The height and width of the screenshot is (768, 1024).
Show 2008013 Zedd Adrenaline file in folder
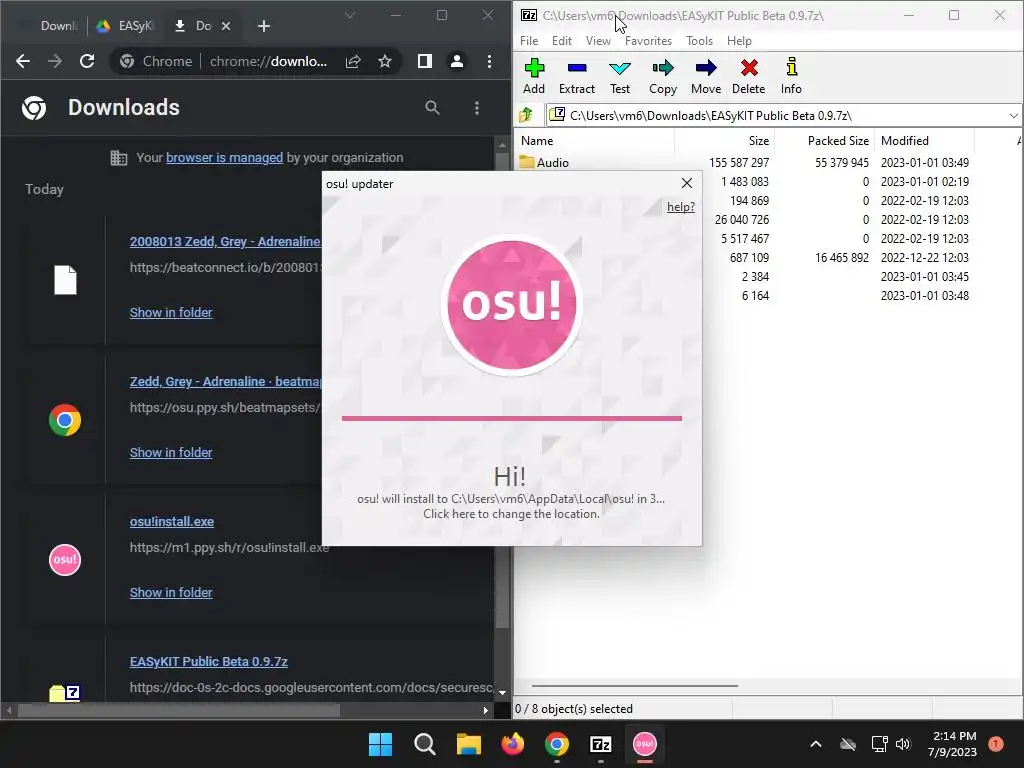tap(170, 312)
